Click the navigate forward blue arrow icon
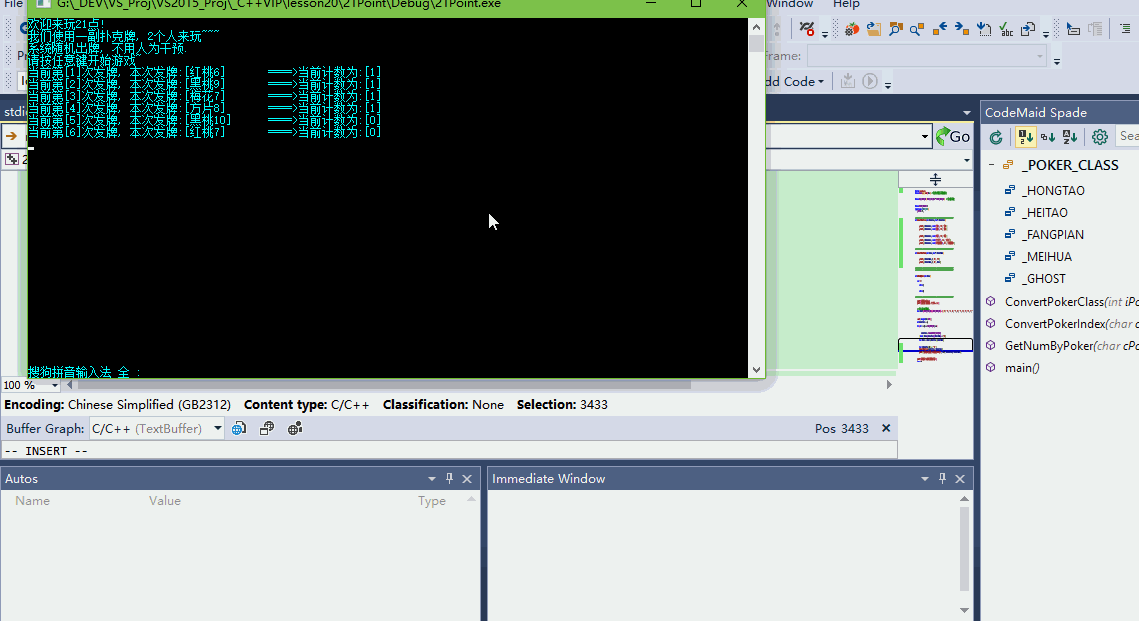Viewport: 1139px width, 621px height. coord(961,30)
